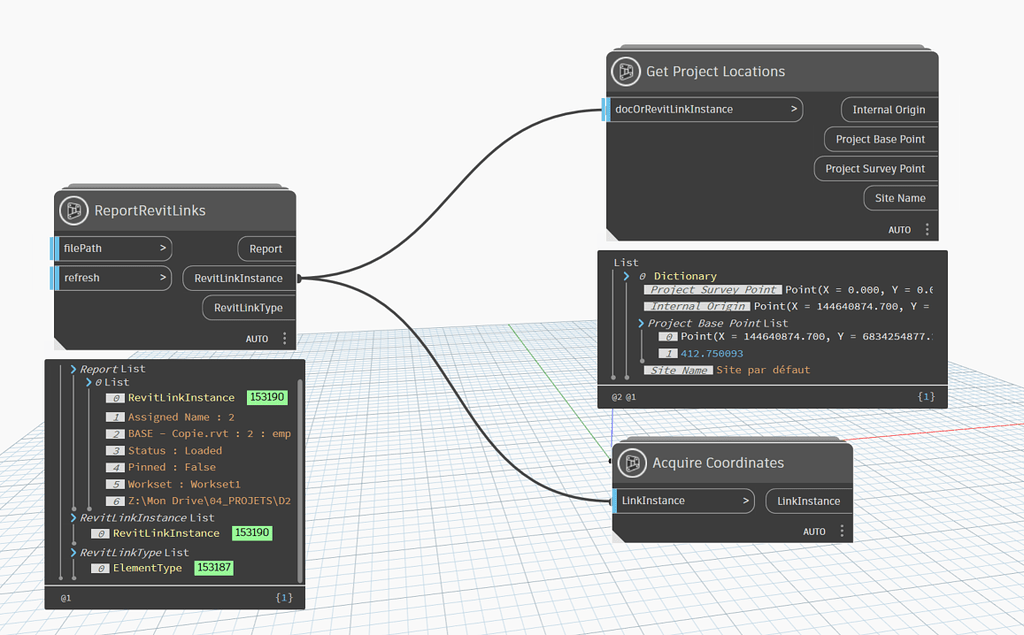Image resolution: width=1024 pixels, height=635 pixels.
Task: Click the filePath input port arrow
Action: point(165,248)
